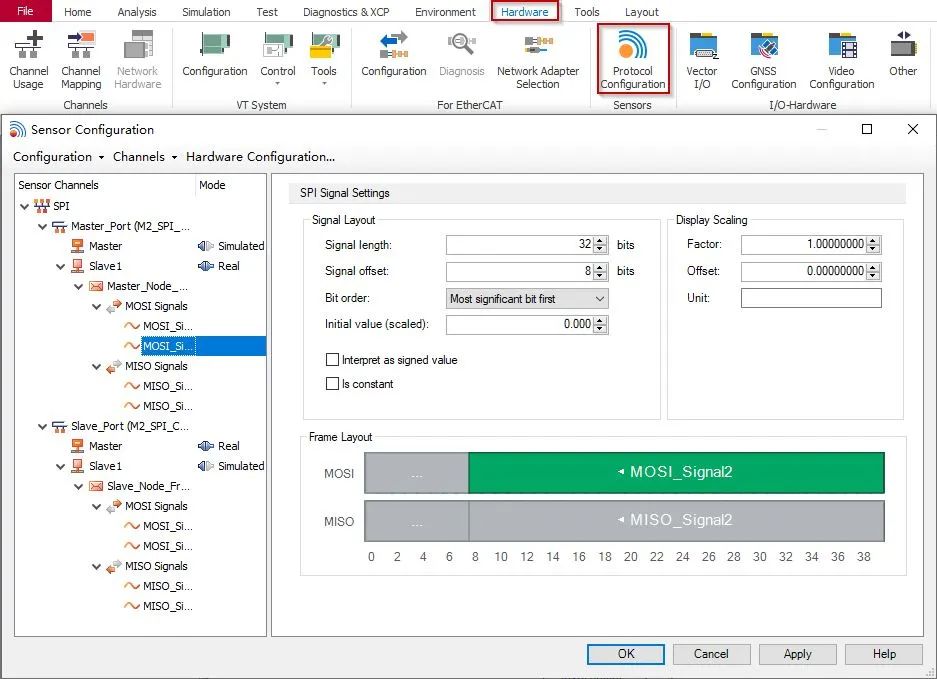Screen dimensions: 937x679
Task: Collapse Slave1 under Slave_Port
Action: [x=60, y=466]
